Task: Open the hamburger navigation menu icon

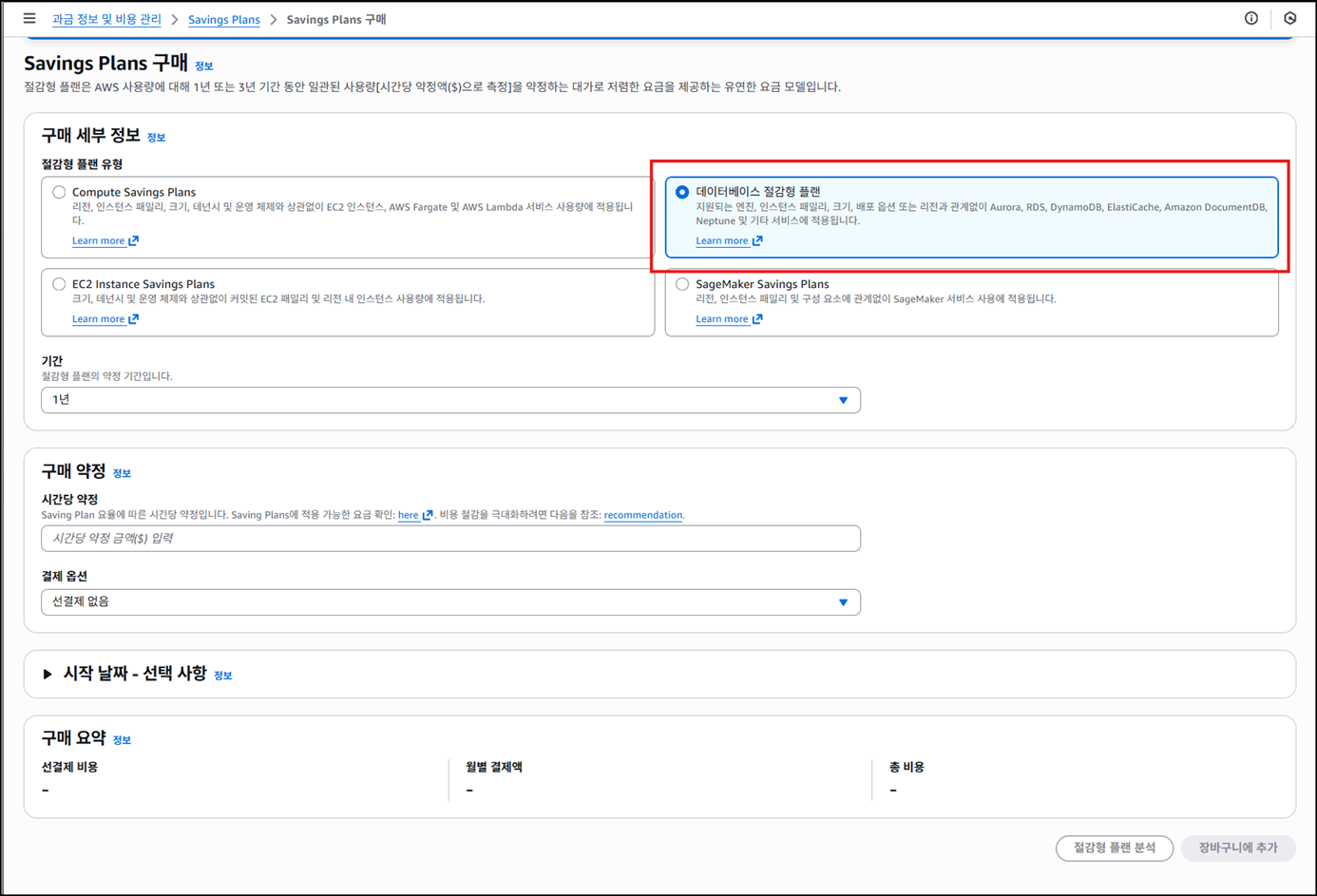Action: tap(29, 18)
